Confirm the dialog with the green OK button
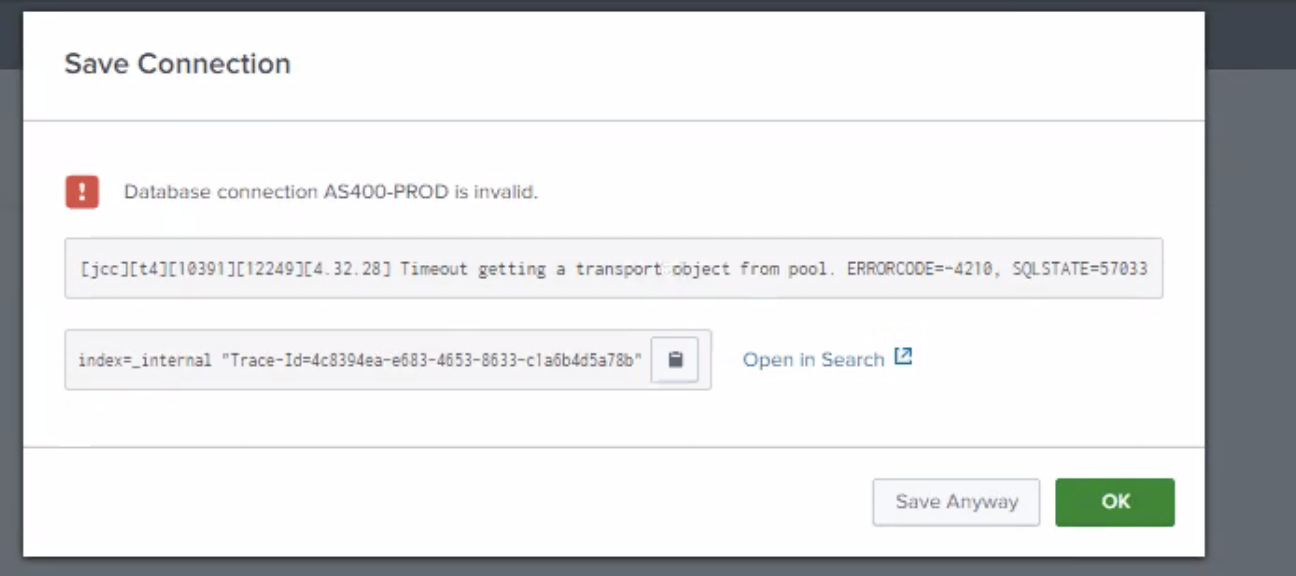 click(1115, 502)
